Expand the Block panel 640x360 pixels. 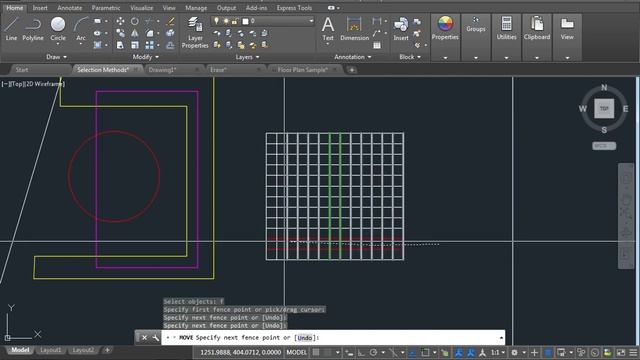click(x=410, y=57)
